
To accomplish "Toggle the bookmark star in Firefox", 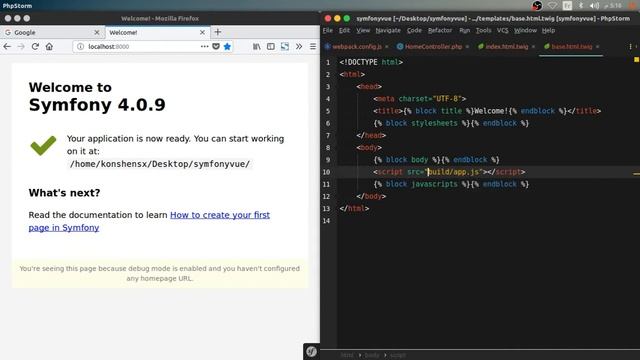I will tap(227, 47).
